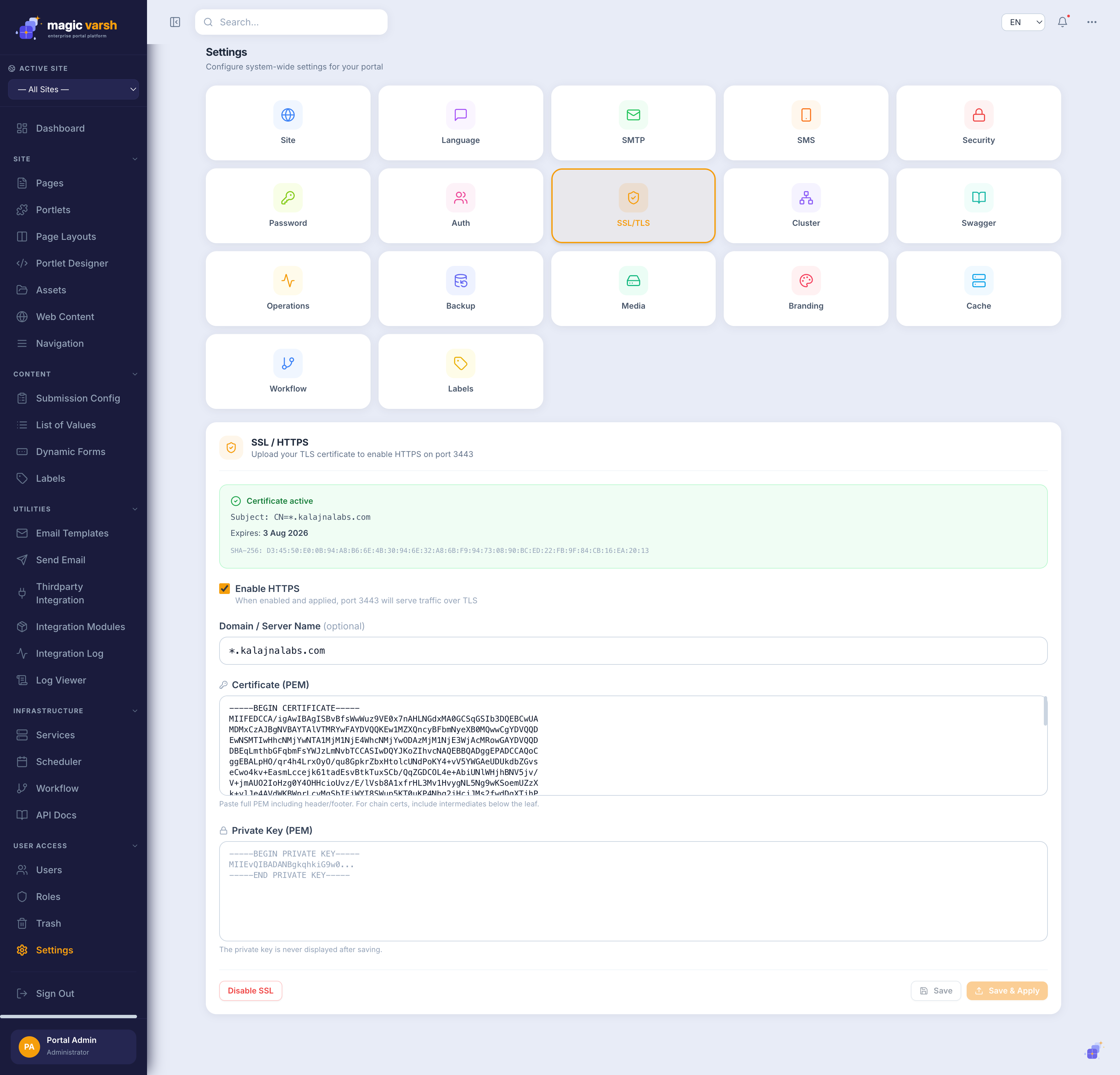Click the floating assistant icon at bottom right

click(1093, 1050)
